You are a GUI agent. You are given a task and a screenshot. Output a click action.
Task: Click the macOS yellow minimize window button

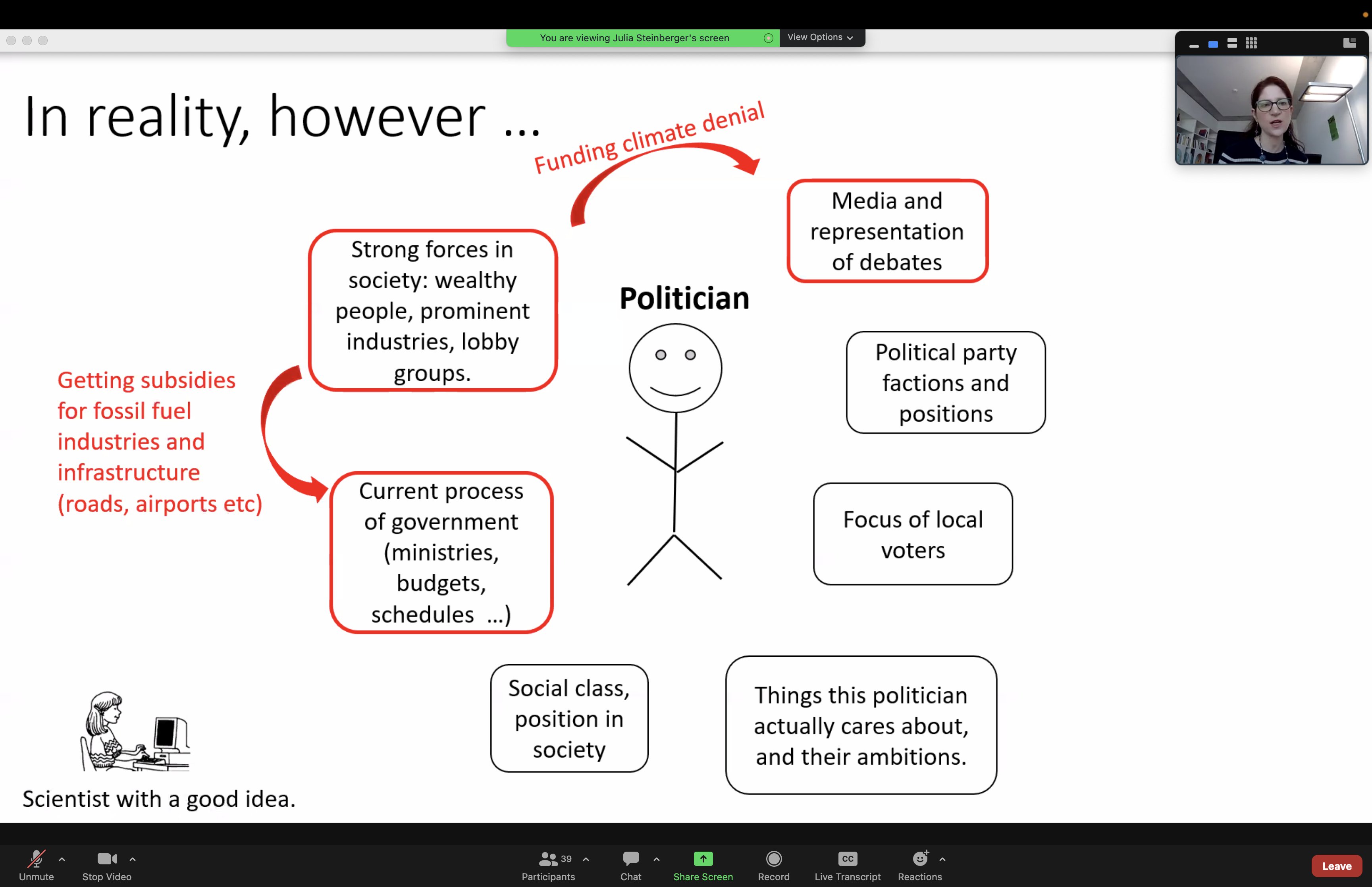click(27, 40)
